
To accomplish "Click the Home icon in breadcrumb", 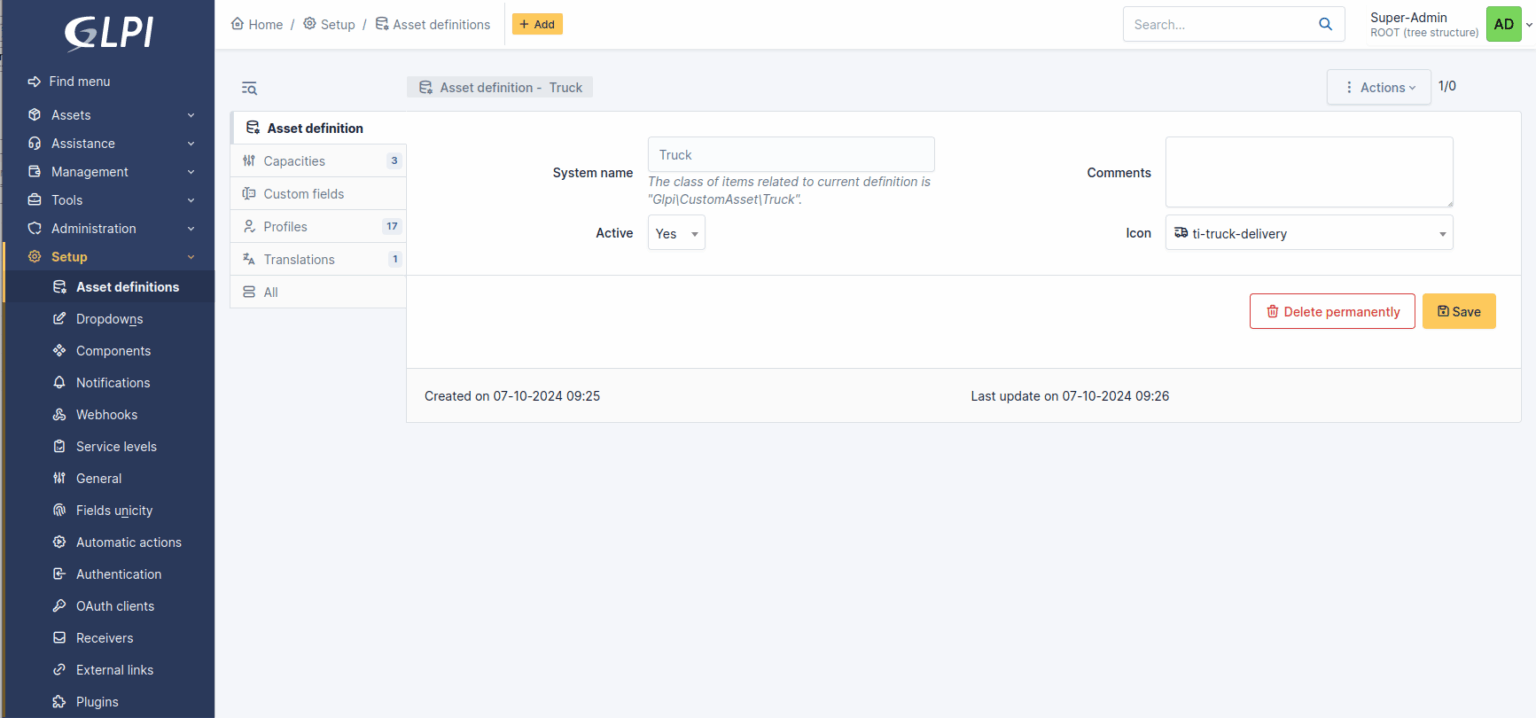I will (x=238, y=24).
